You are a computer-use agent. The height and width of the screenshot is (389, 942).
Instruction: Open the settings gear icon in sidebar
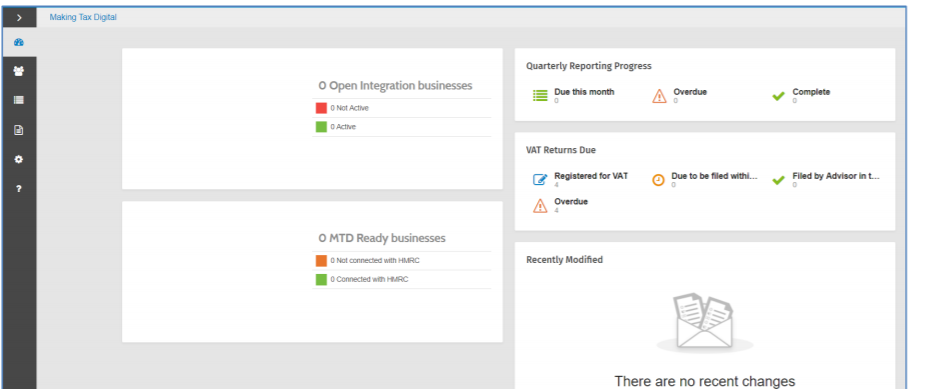(19, 159)
